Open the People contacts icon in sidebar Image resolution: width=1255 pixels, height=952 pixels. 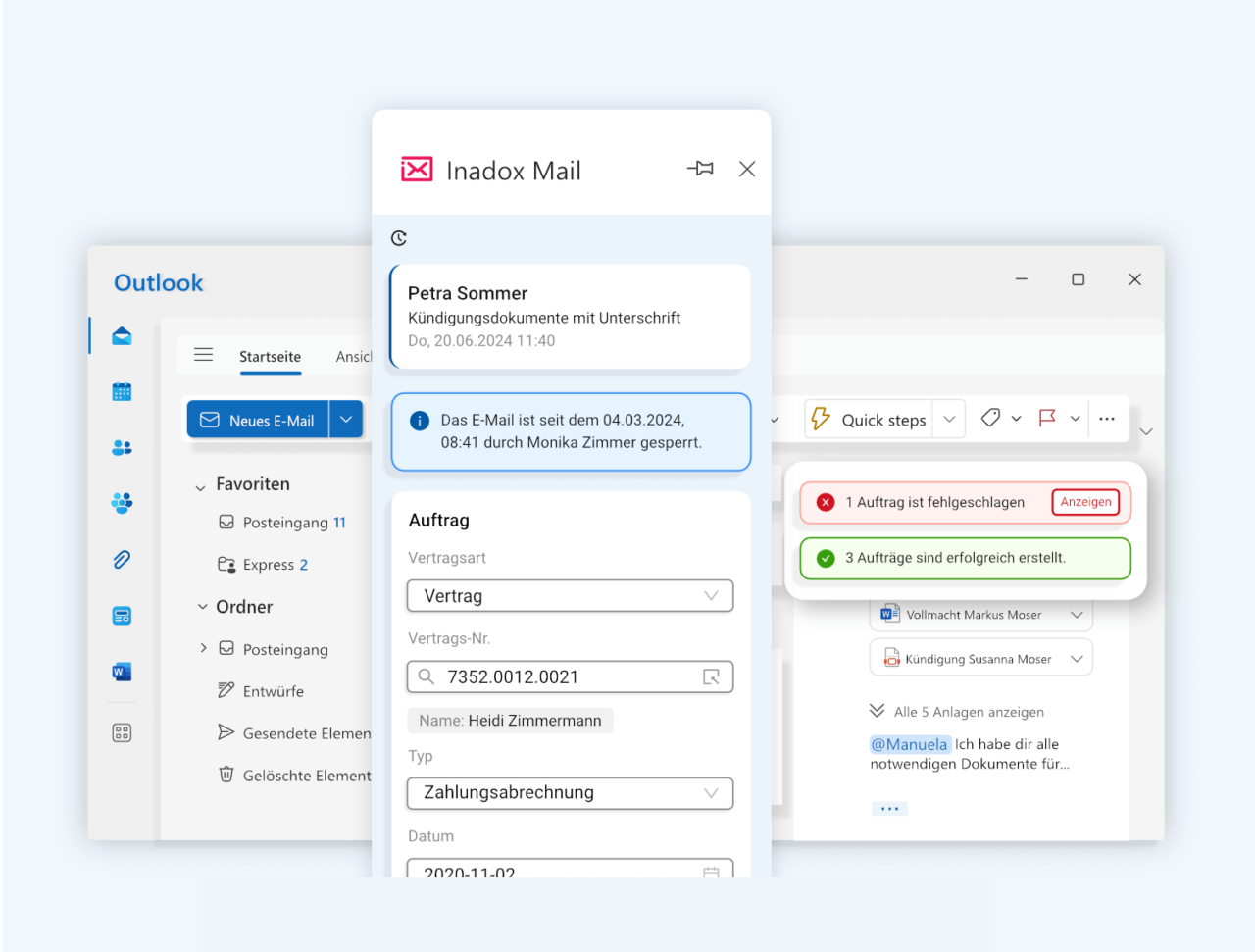coord(122,448)
